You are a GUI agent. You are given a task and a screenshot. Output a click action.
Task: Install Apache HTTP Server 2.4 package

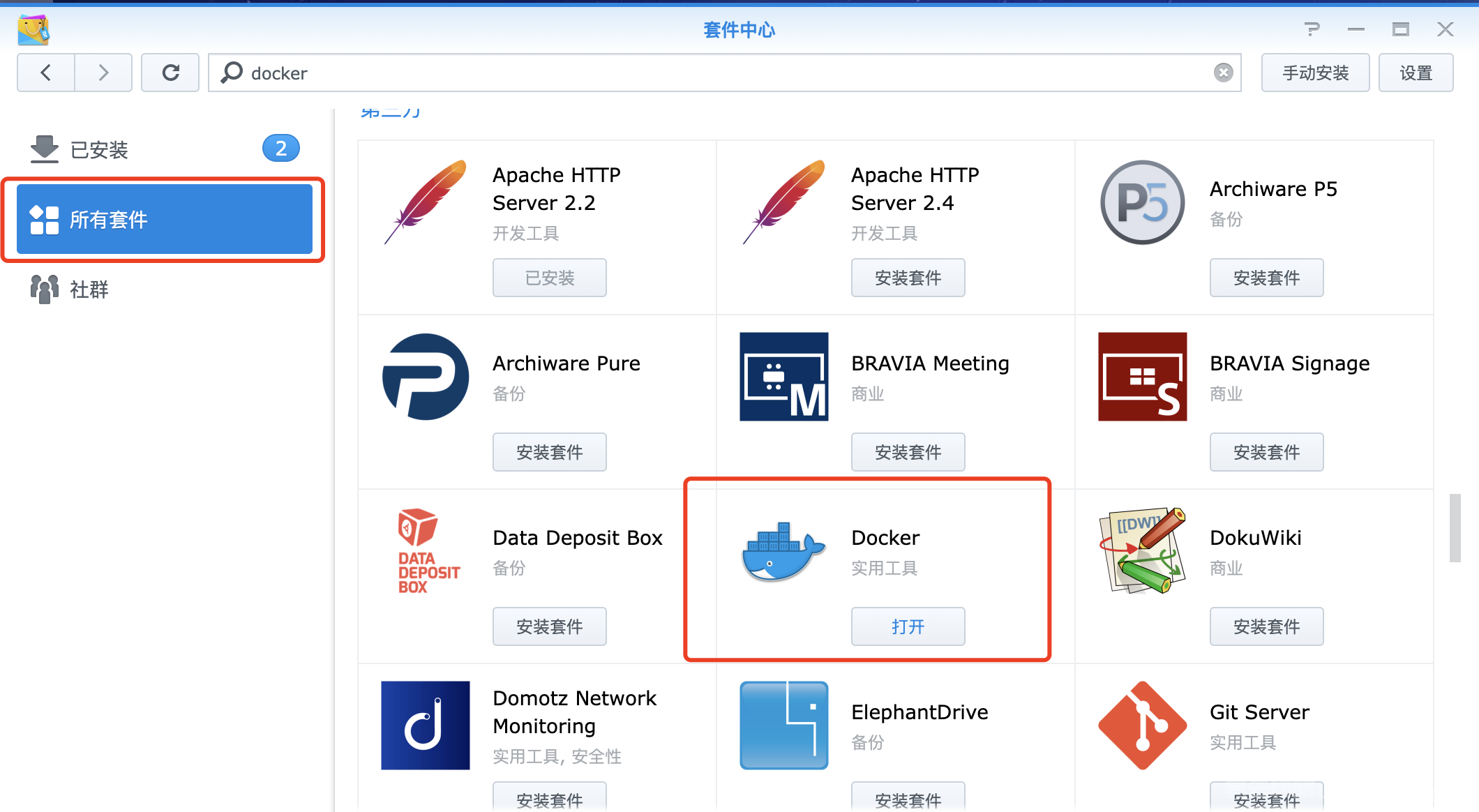[908, 278]
